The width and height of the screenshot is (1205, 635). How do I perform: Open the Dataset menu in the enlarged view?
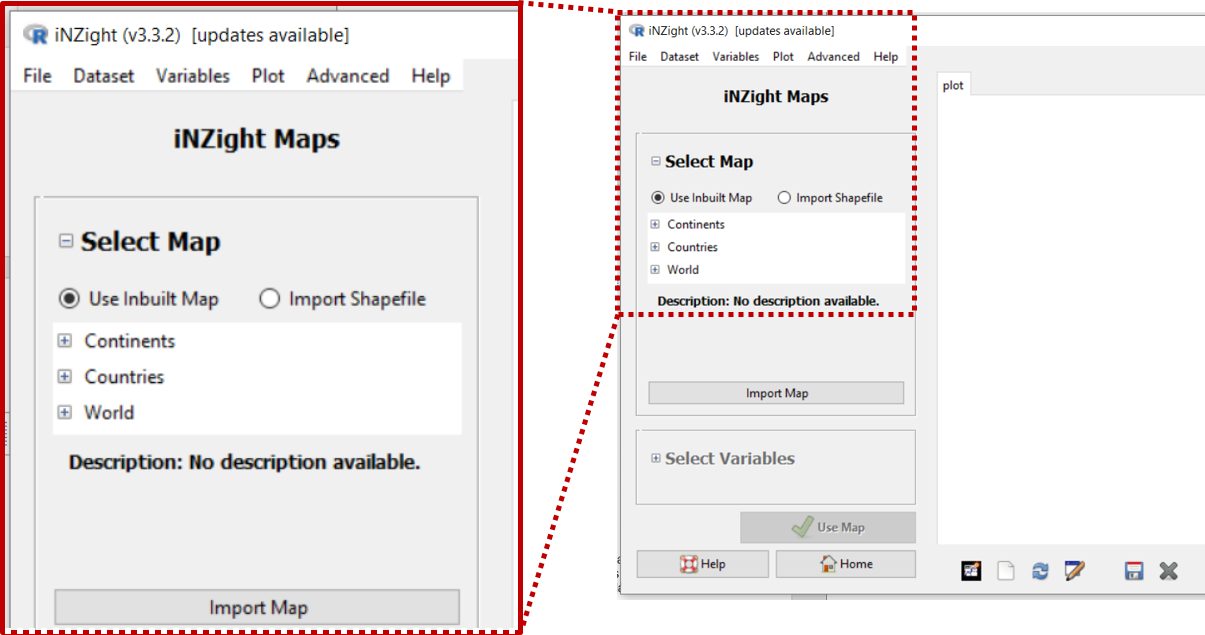(103, 76)
